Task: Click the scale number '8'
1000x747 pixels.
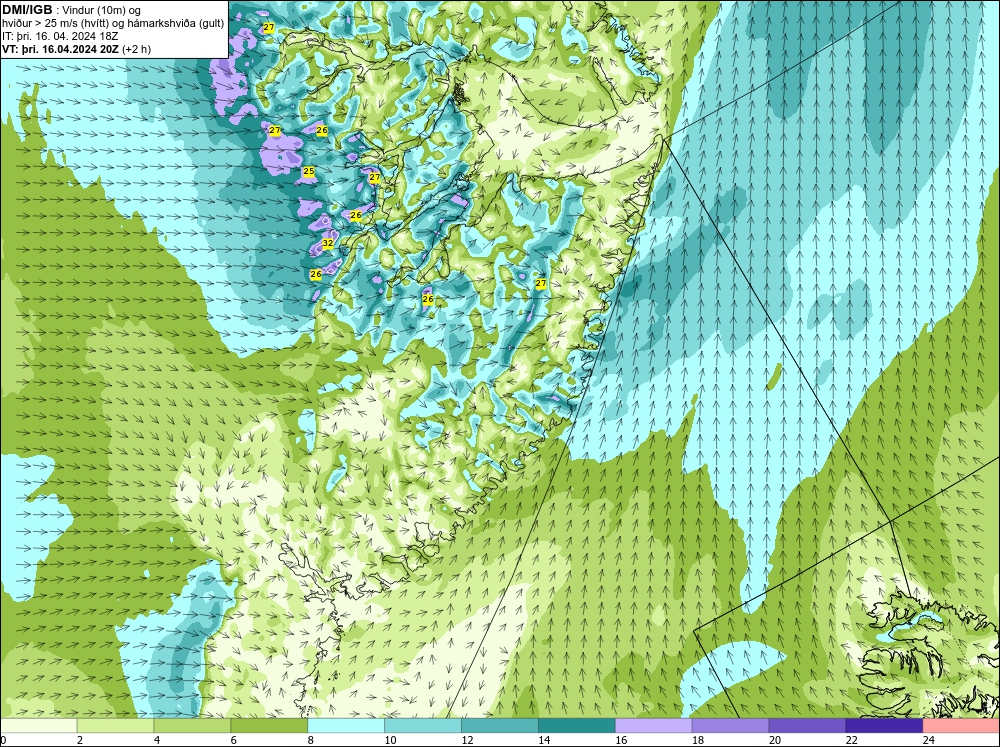Action: click(x=311, y=740)
